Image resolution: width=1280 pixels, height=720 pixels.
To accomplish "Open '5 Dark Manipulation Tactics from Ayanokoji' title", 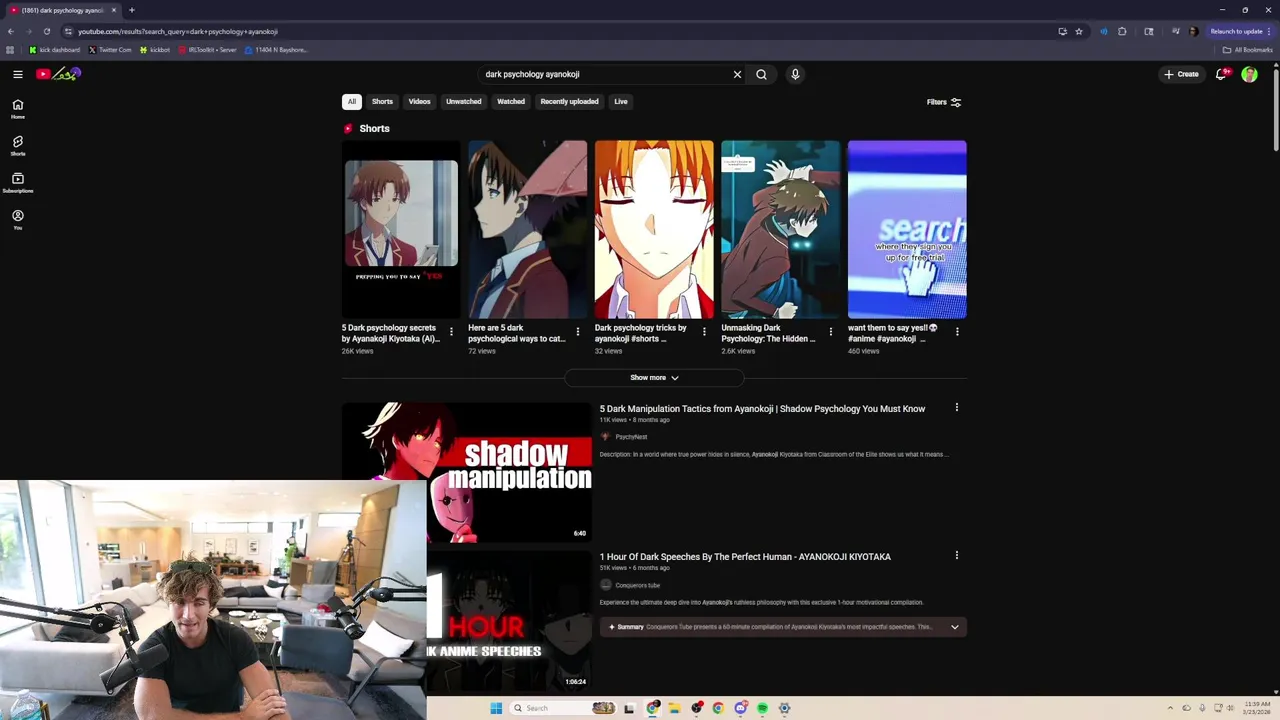I will point(762,409).
